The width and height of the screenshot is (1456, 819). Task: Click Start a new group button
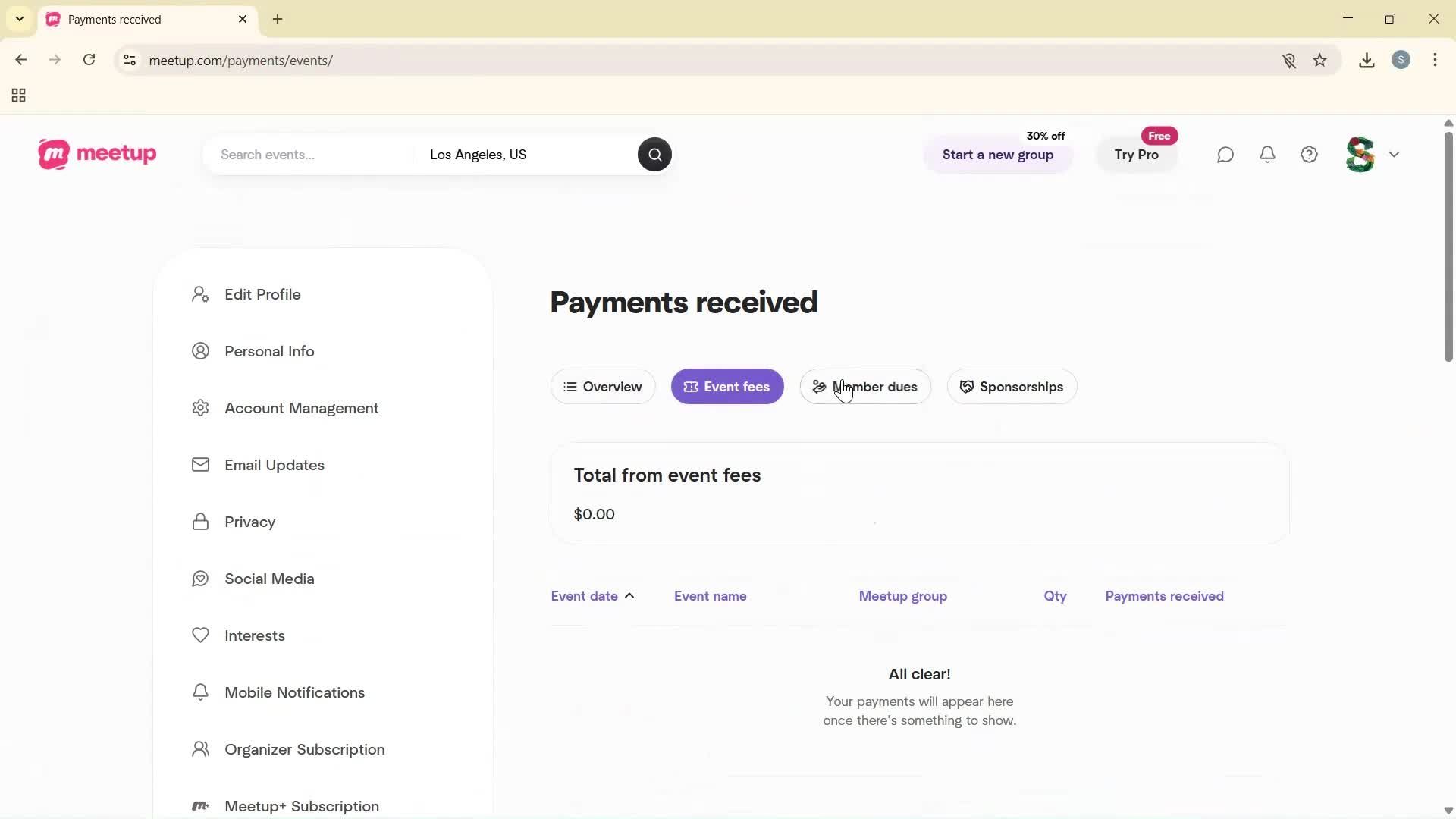click(997, 155)
